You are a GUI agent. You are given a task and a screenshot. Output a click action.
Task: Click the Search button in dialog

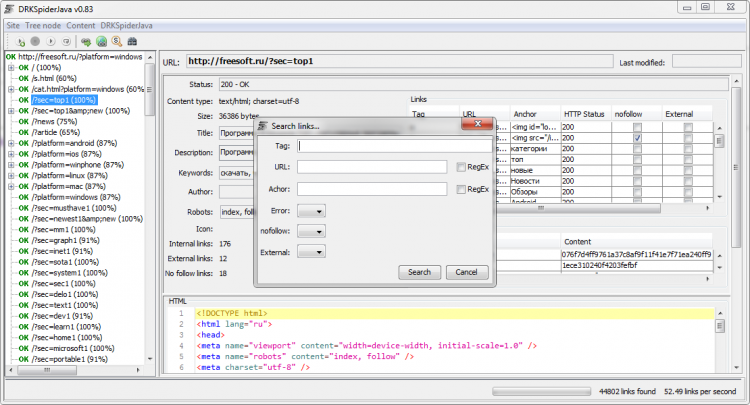pyautogui.click(x=419, y=272)
